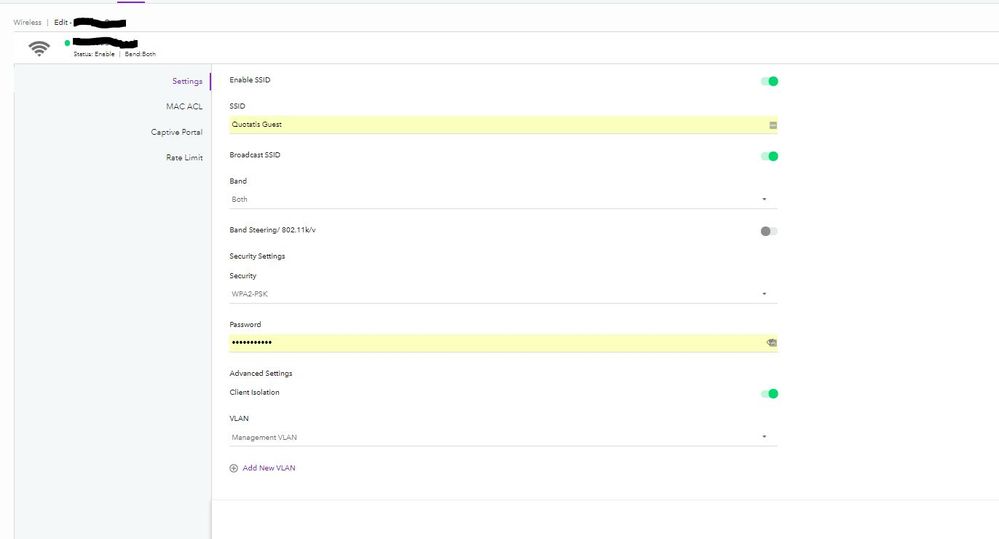Click into the SSID name text field

pyautogui.click(x=490, y=125)
